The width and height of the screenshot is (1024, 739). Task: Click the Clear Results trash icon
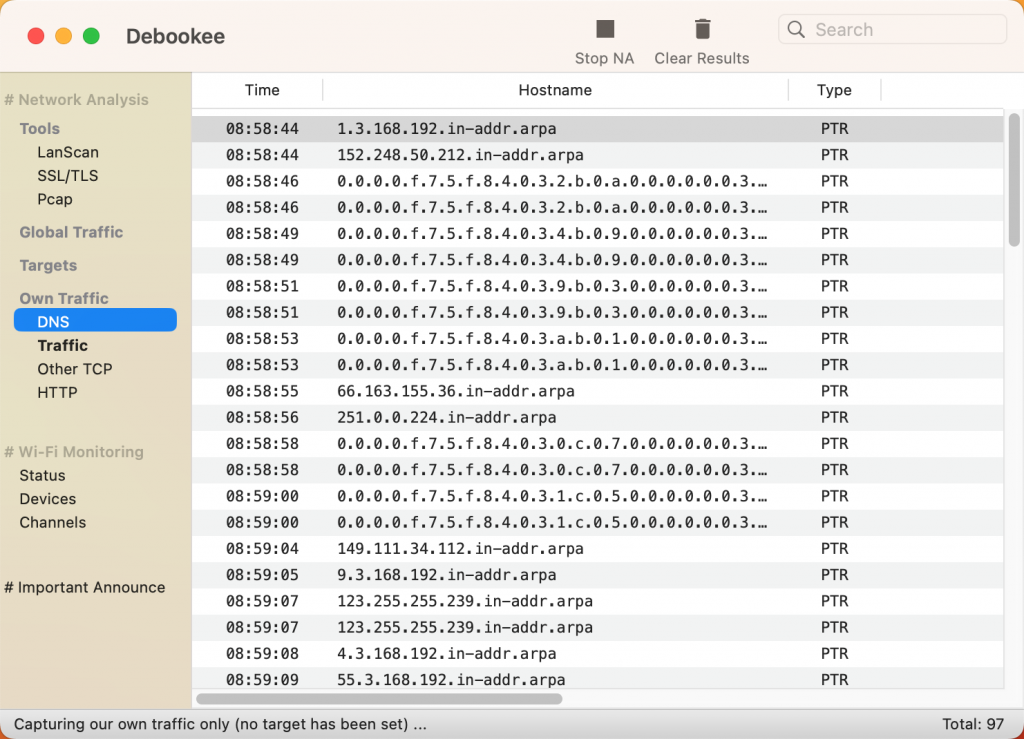(702, 28)
